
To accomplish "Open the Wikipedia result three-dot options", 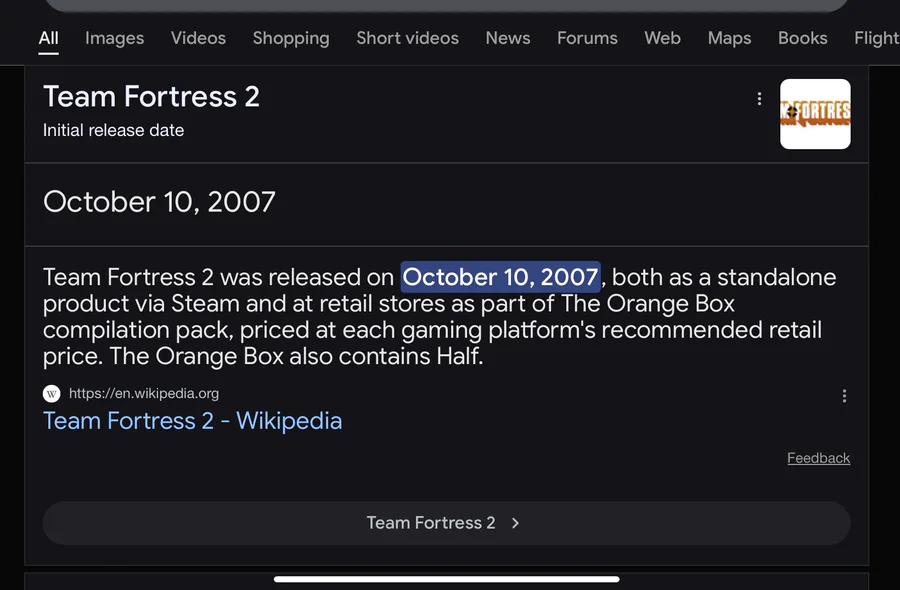I will 844,396.
